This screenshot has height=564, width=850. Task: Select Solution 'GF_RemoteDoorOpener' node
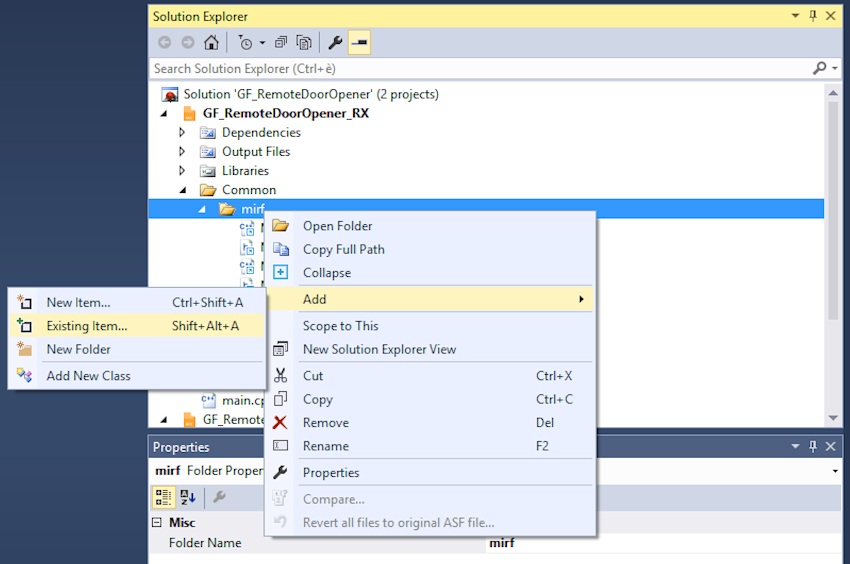[311, 94]
